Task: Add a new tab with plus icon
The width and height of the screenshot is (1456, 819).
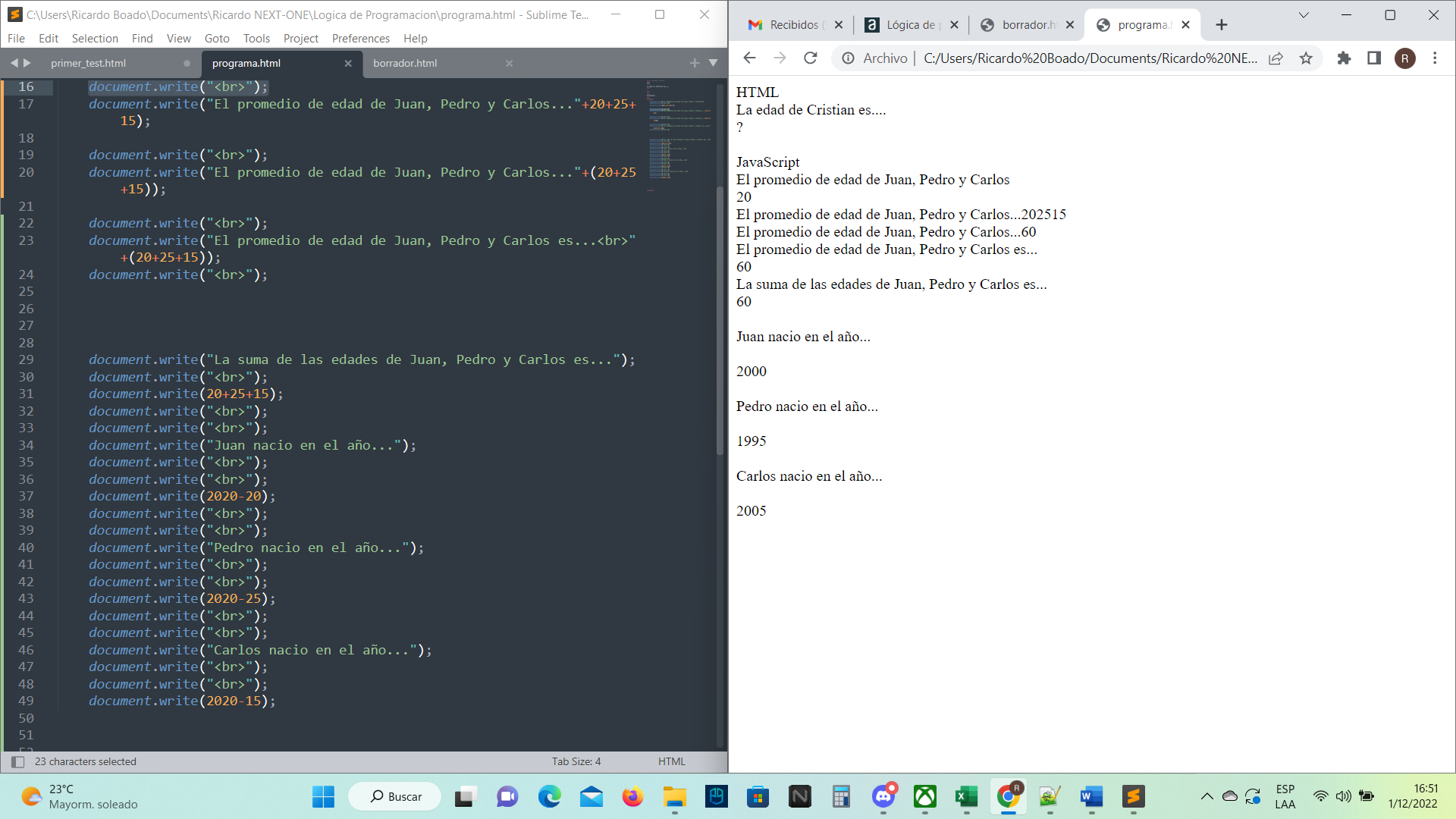Action: point(695,63)
